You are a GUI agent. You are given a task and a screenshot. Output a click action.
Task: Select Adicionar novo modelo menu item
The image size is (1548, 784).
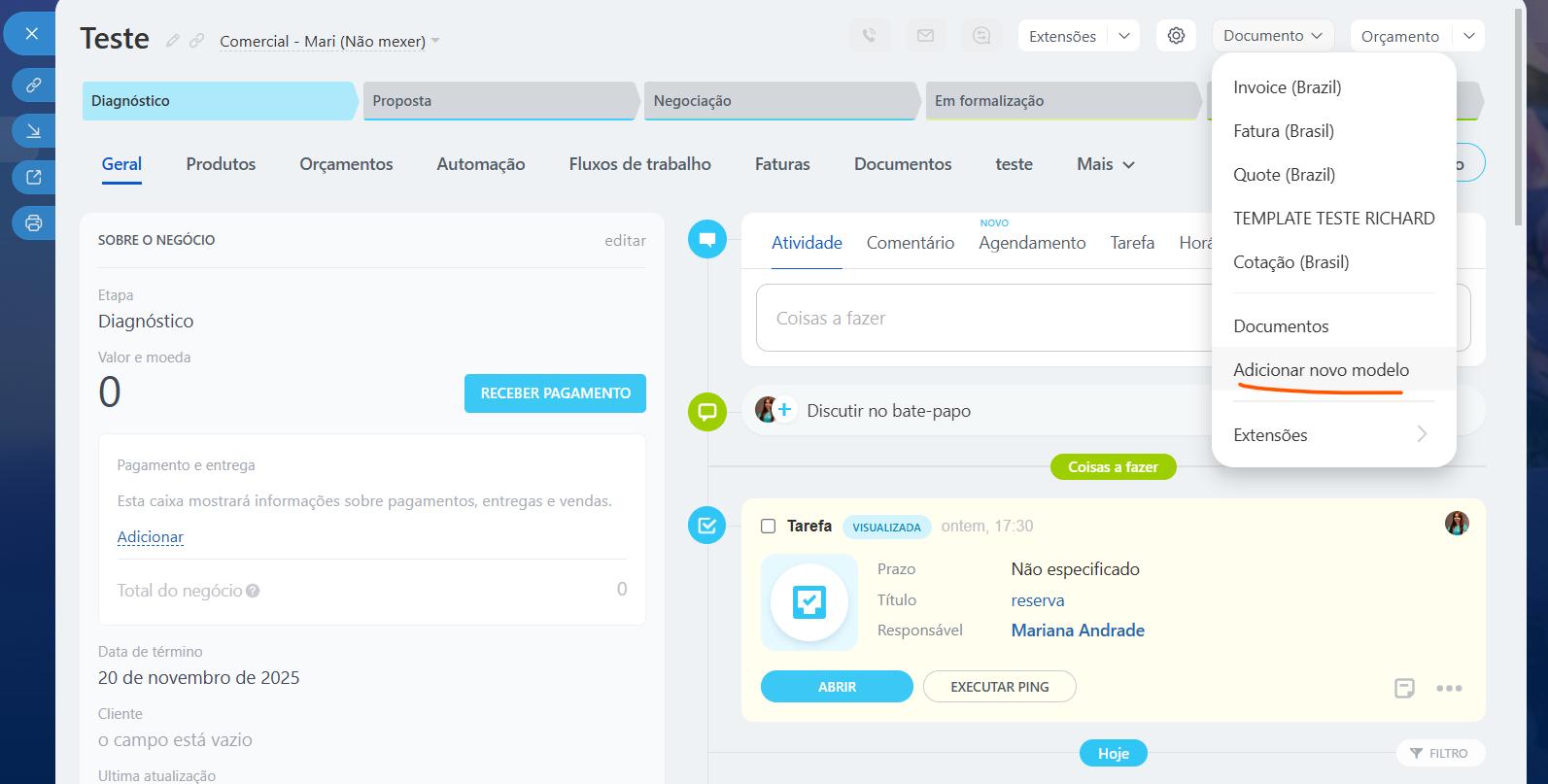1321,370
